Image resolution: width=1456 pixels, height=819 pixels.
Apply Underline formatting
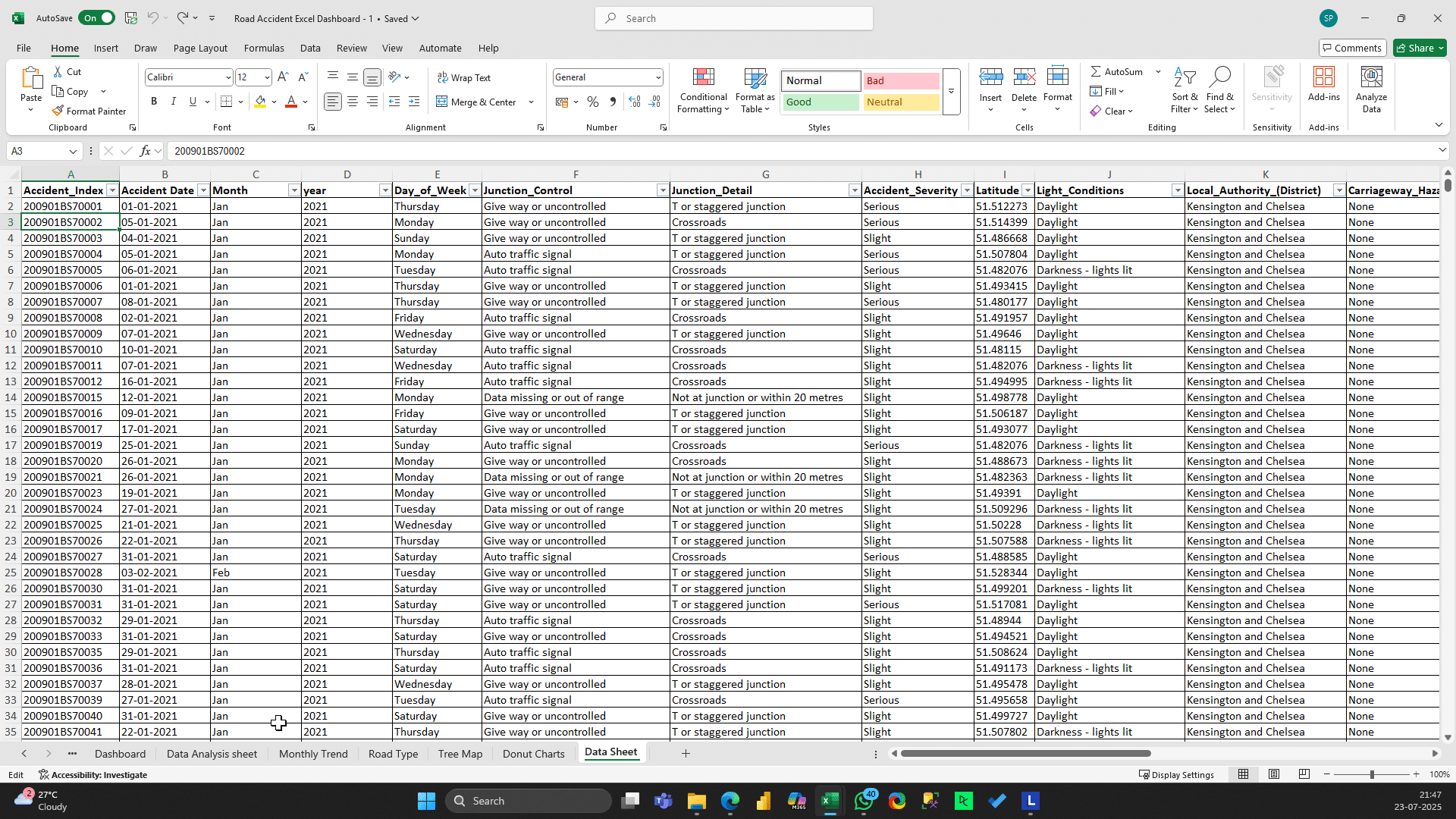pos(193,102)
